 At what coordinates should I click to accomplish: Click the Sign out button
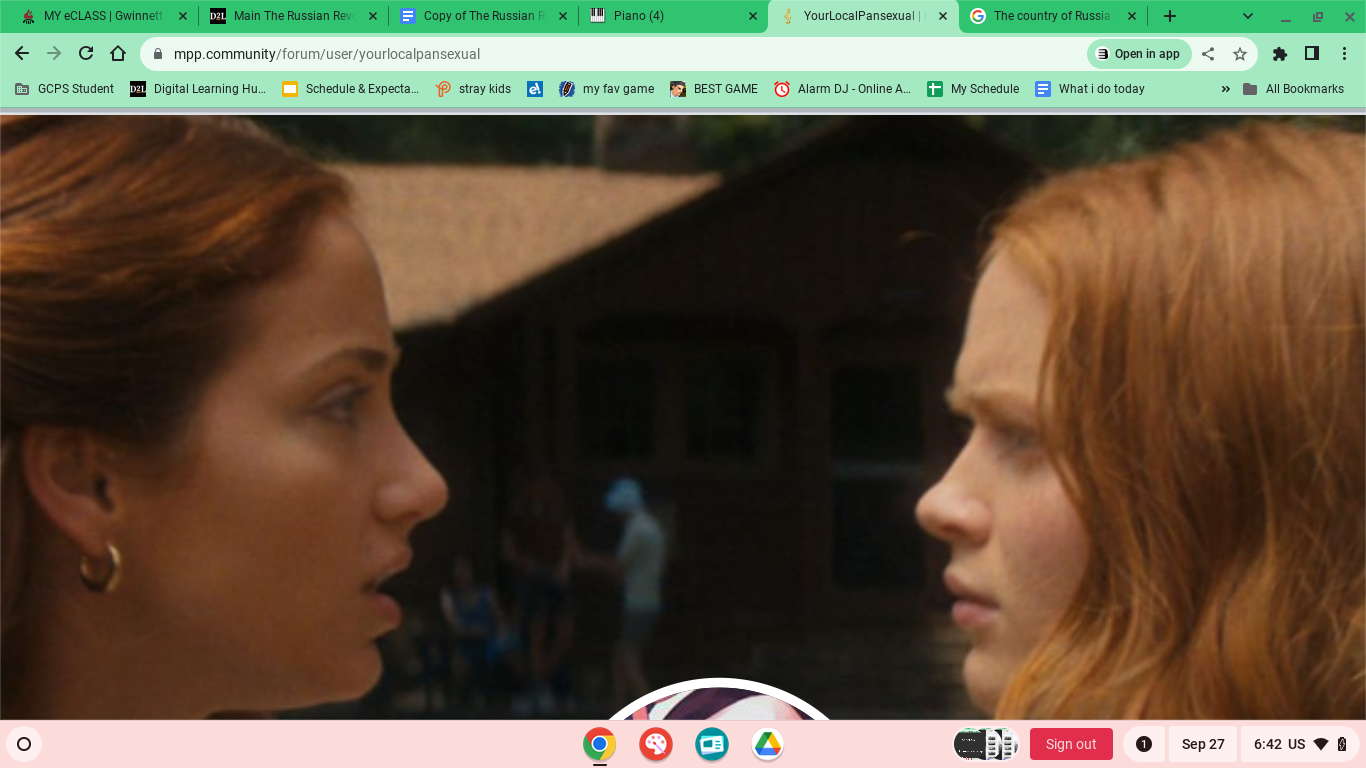(1071, 744)
